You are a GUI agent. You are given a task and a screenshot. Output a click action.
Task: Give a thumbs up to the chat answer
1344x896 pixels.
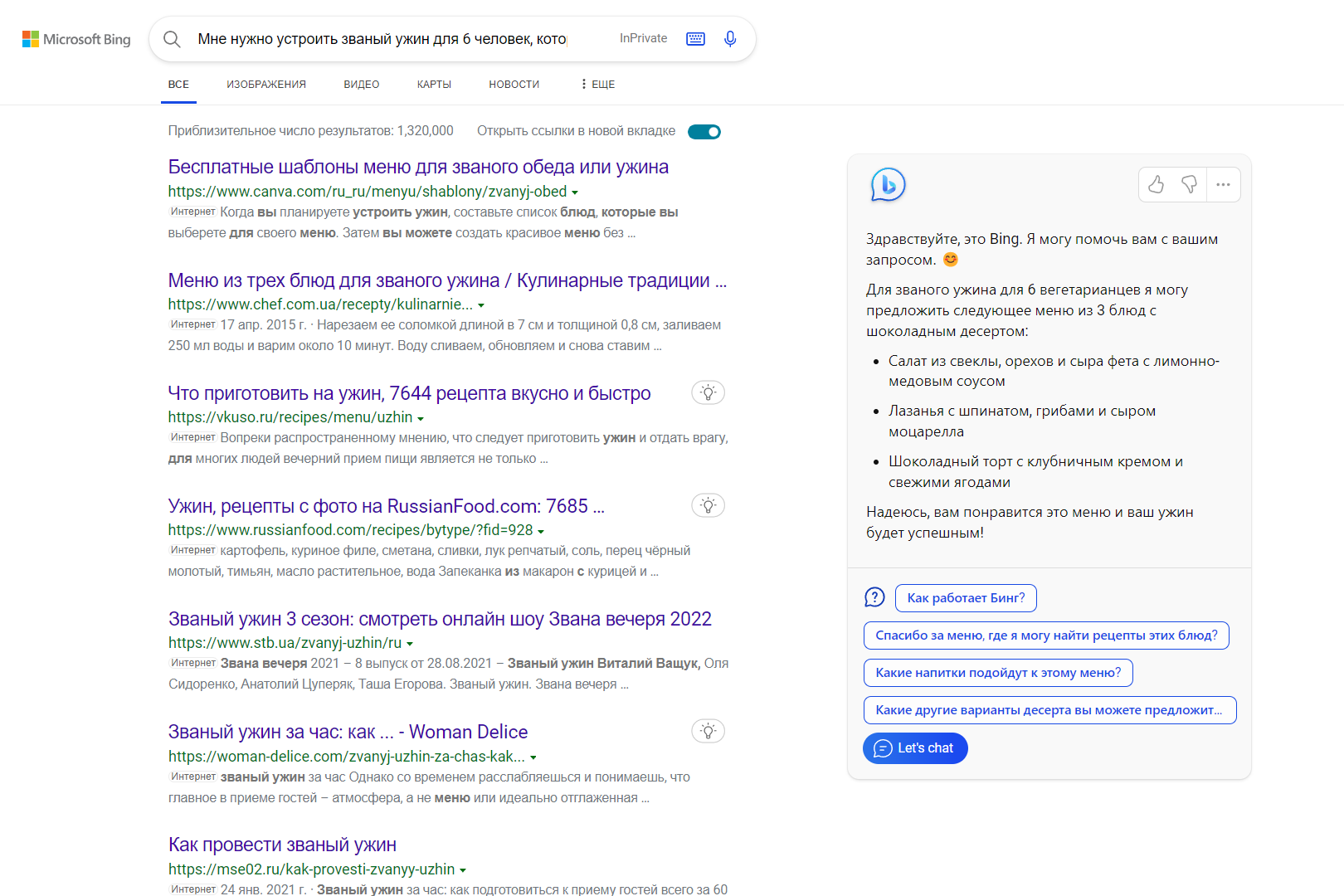point(1156,184)
